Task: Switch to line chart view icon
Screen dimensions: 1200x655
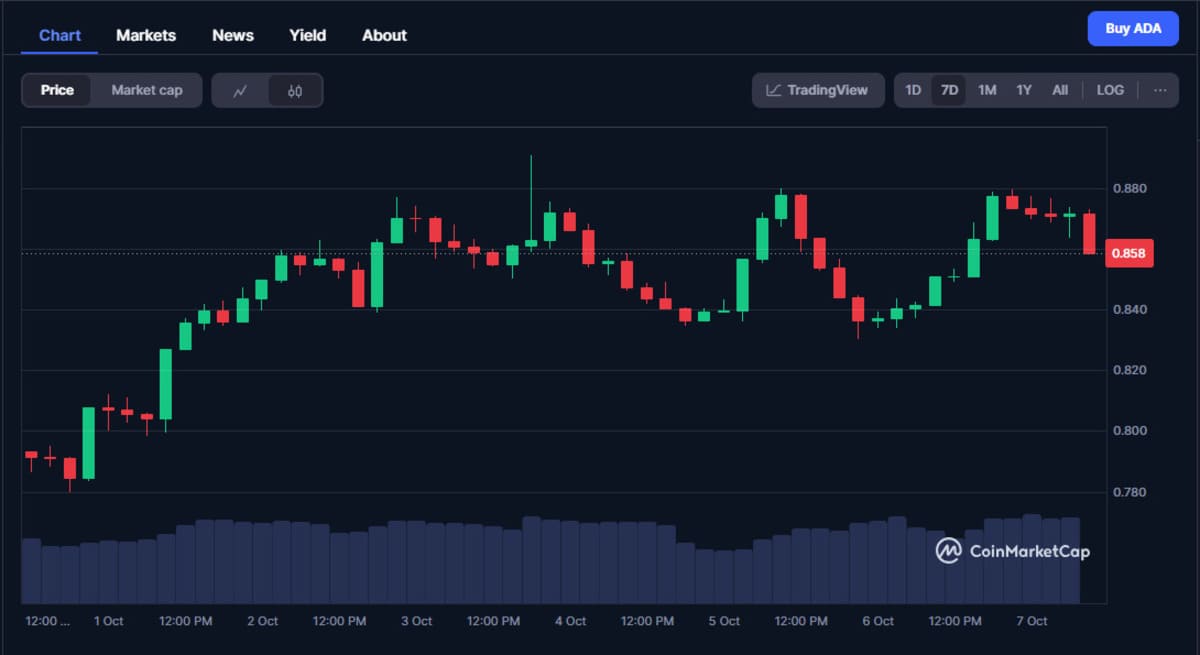Action: click(240, 90)
